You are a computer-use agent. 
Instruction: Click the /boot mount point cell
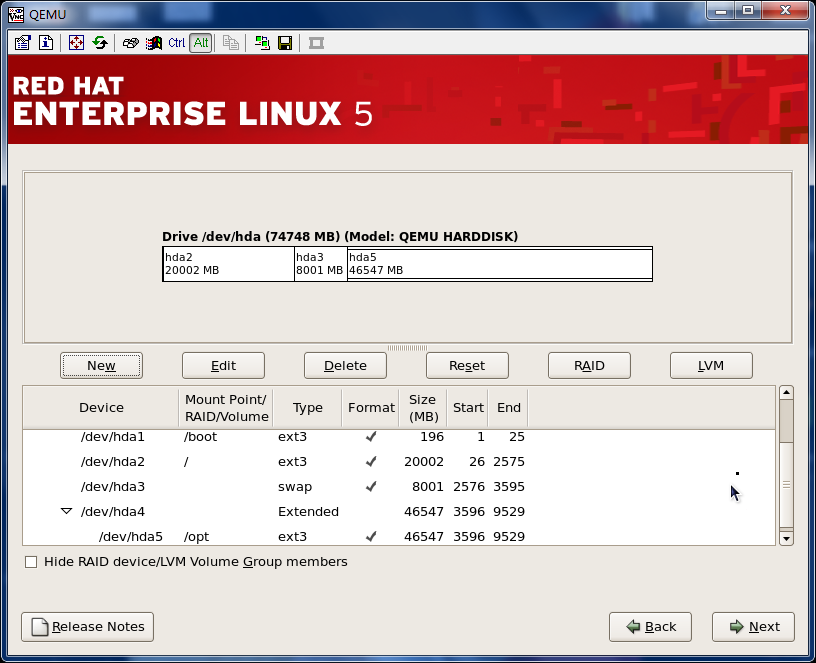[200, 437]
